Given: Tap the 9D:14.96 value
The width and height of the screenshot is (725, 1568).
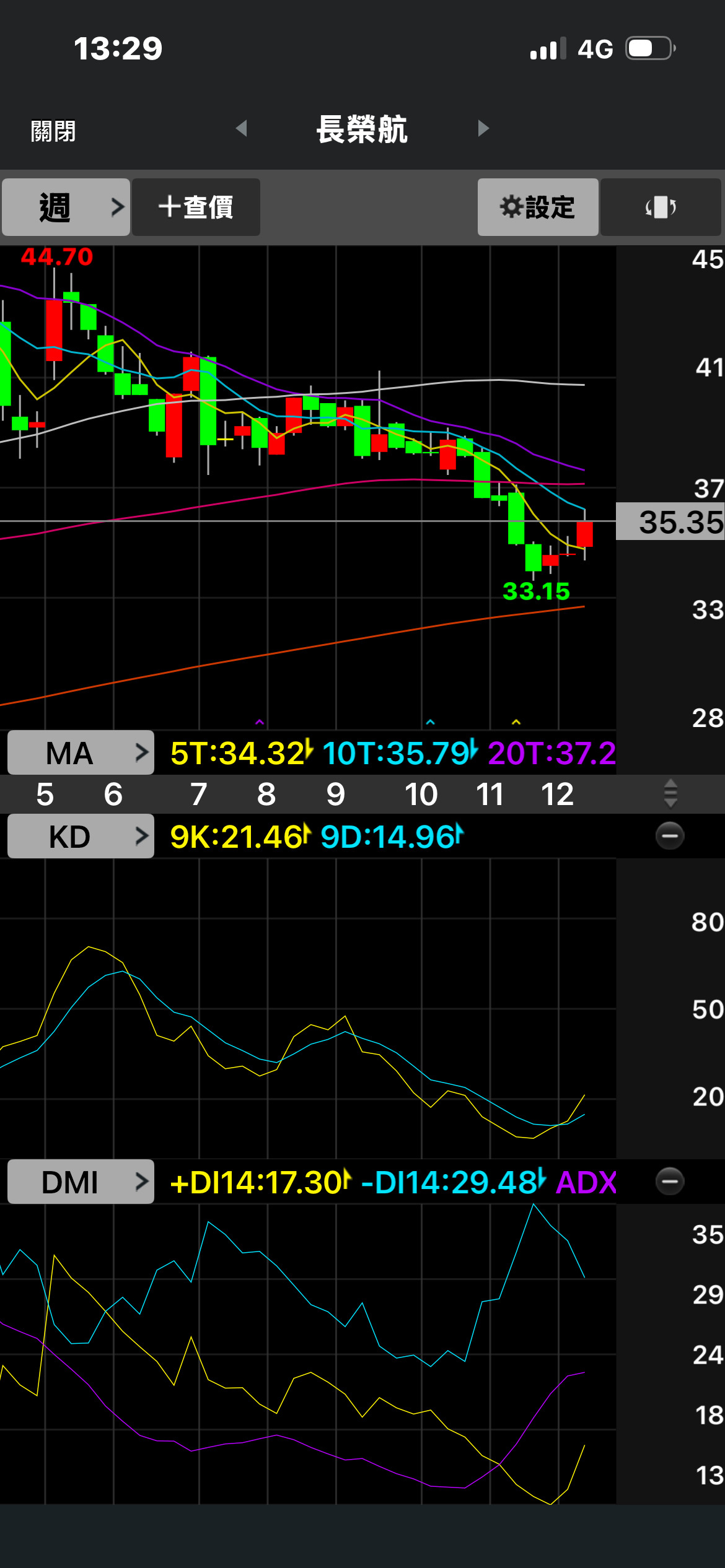Looking at the screenshot, I should click(x=392, y=837).
